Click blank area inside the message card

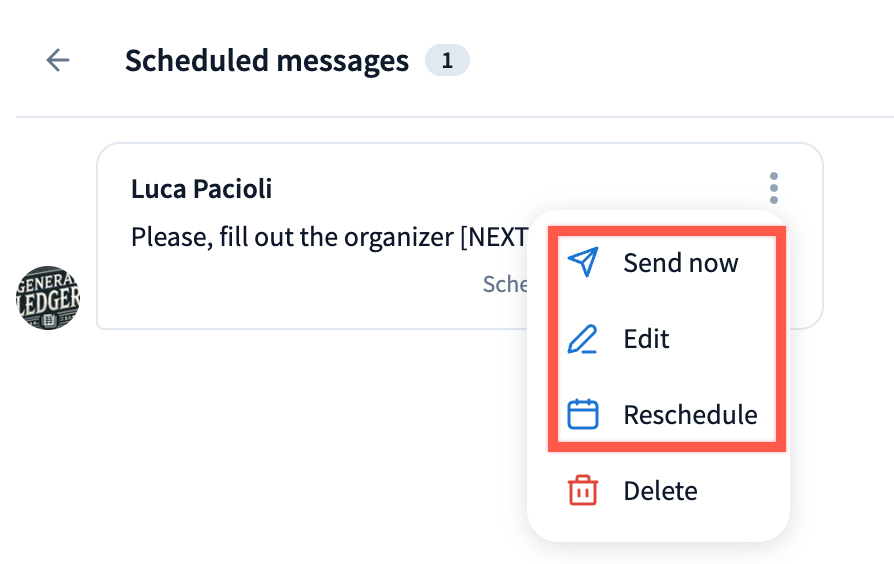point(300,295)
